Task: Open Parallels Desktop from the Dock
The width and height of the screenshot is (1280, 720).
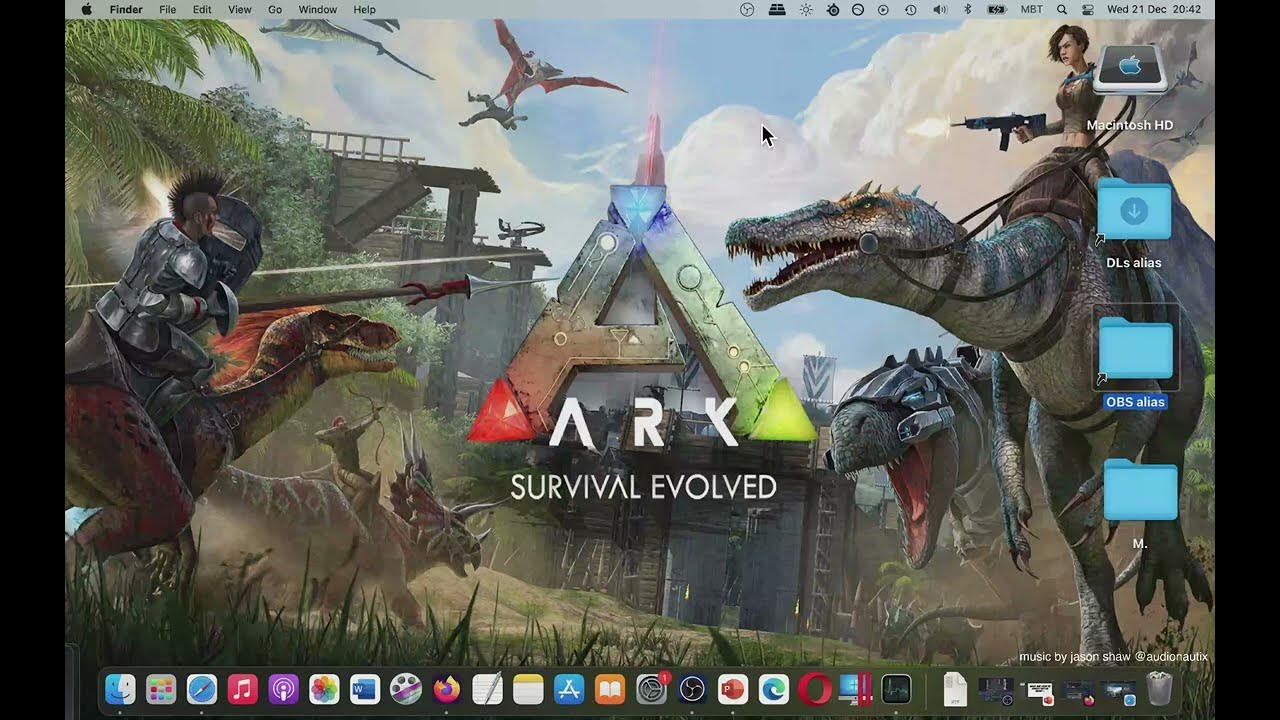Action: tap(856, 689)
